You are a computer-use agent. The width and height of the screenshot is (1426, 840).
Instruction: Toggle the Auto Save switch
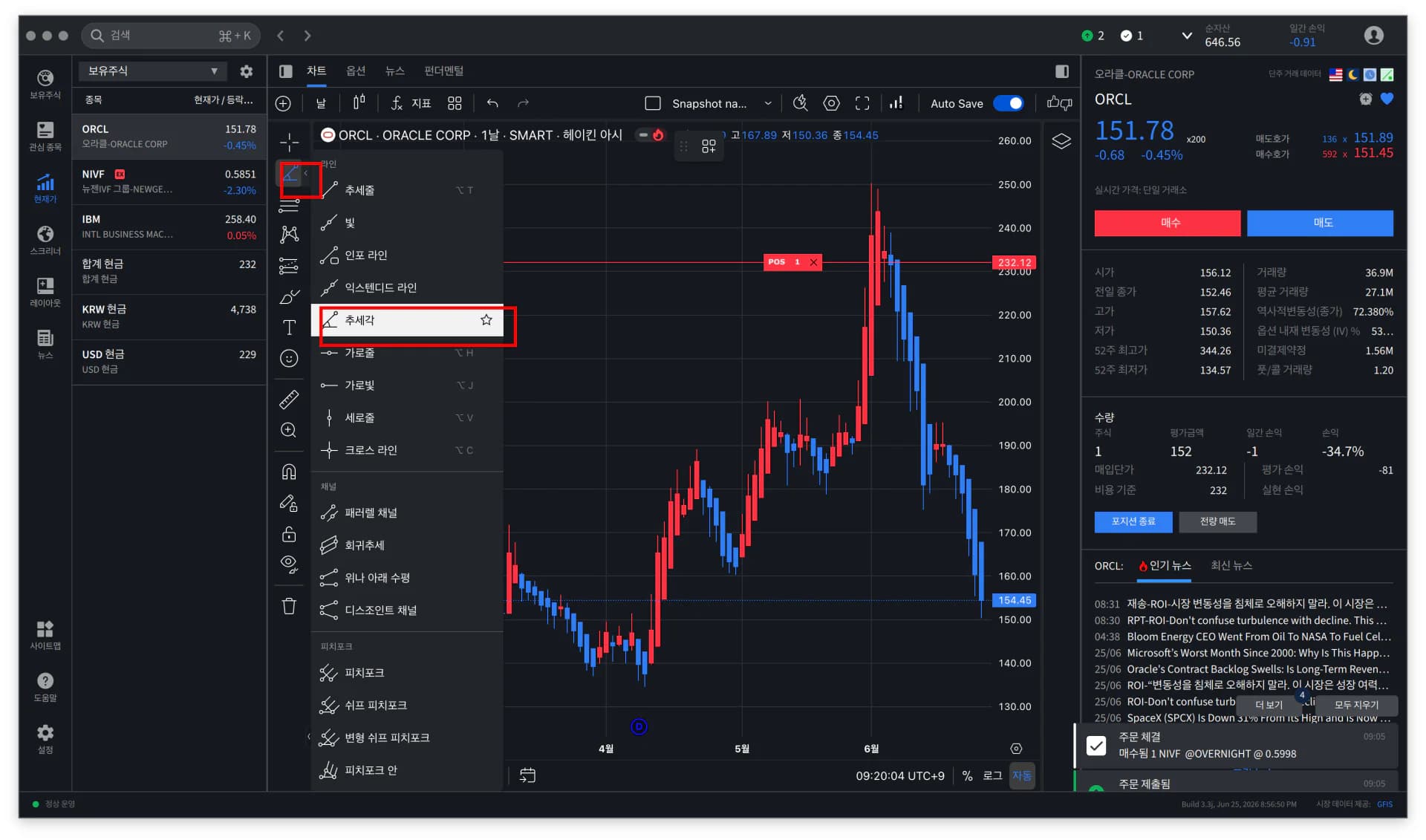(1008, 103)
